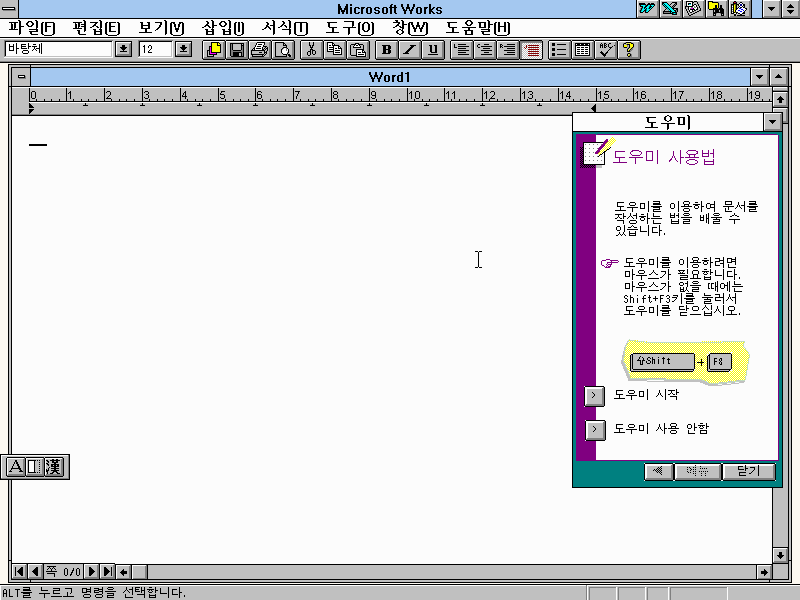The image size is (800, 600).
Task: Click the IME half-width square button
Action: coord(34,466)
